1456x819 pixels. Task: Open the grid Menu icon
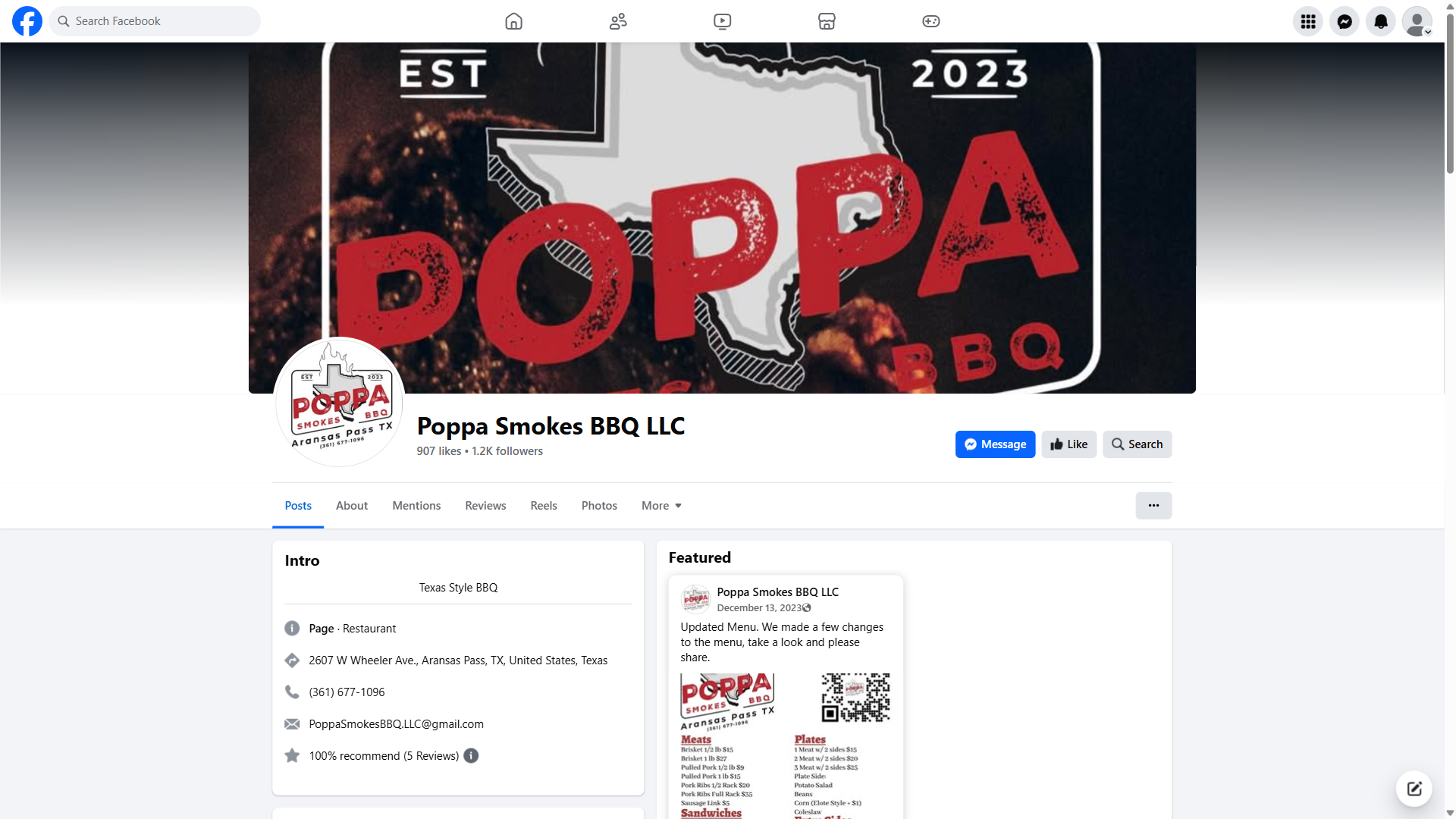1307,21
